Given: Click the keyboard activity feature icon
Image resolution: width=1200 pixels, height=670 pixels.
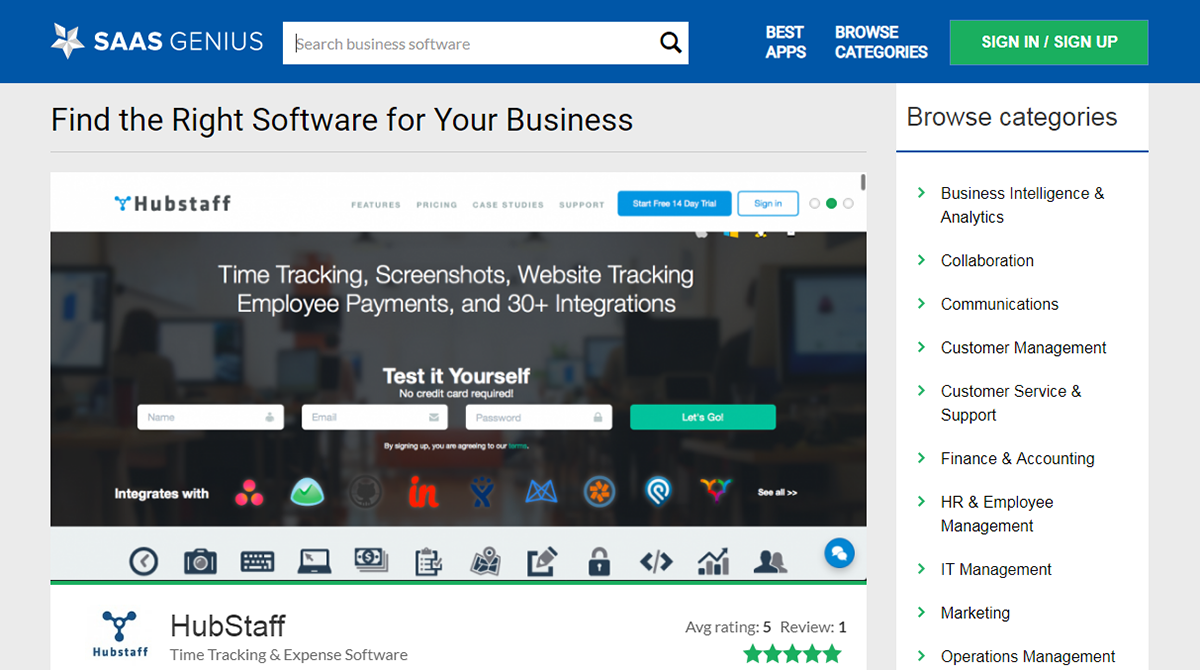Looking at the screenshot, I should pos(257,561).
